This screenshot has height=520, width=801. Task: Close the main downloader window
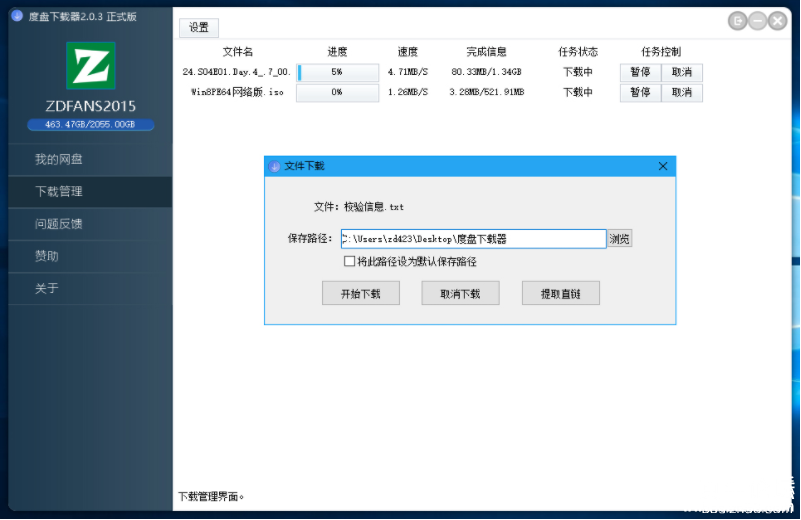click(x=778, y=20)
